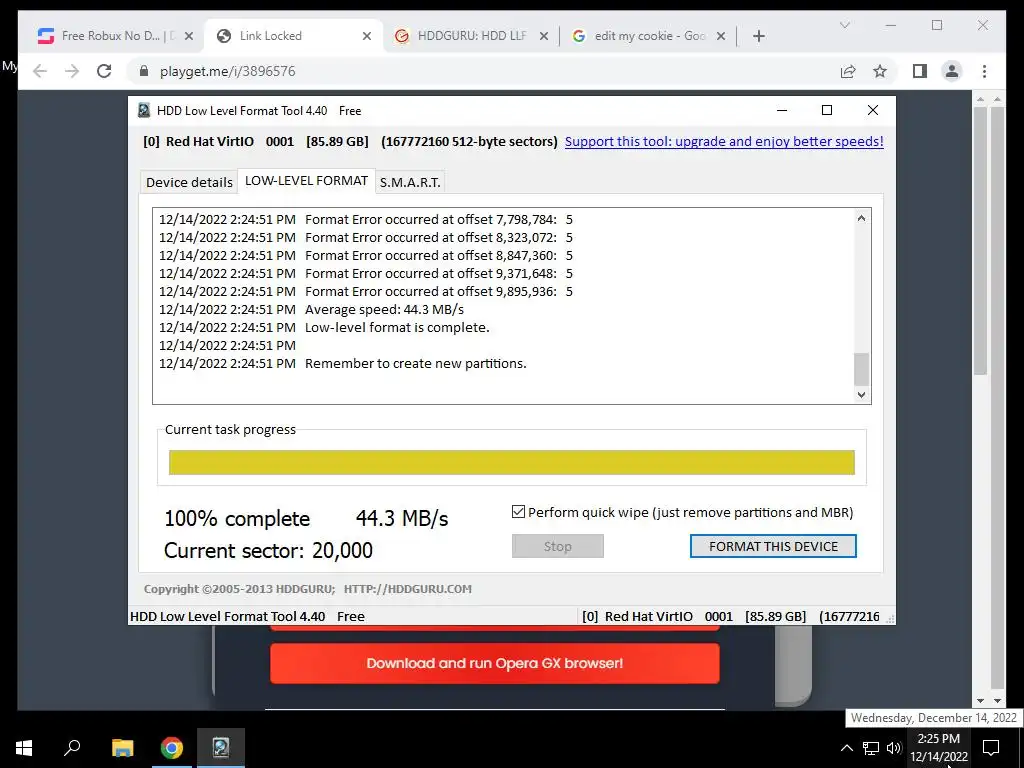
Task: Toggle the Chrome side panel icon
Action: pyautogui.click(x=920, y=71)
